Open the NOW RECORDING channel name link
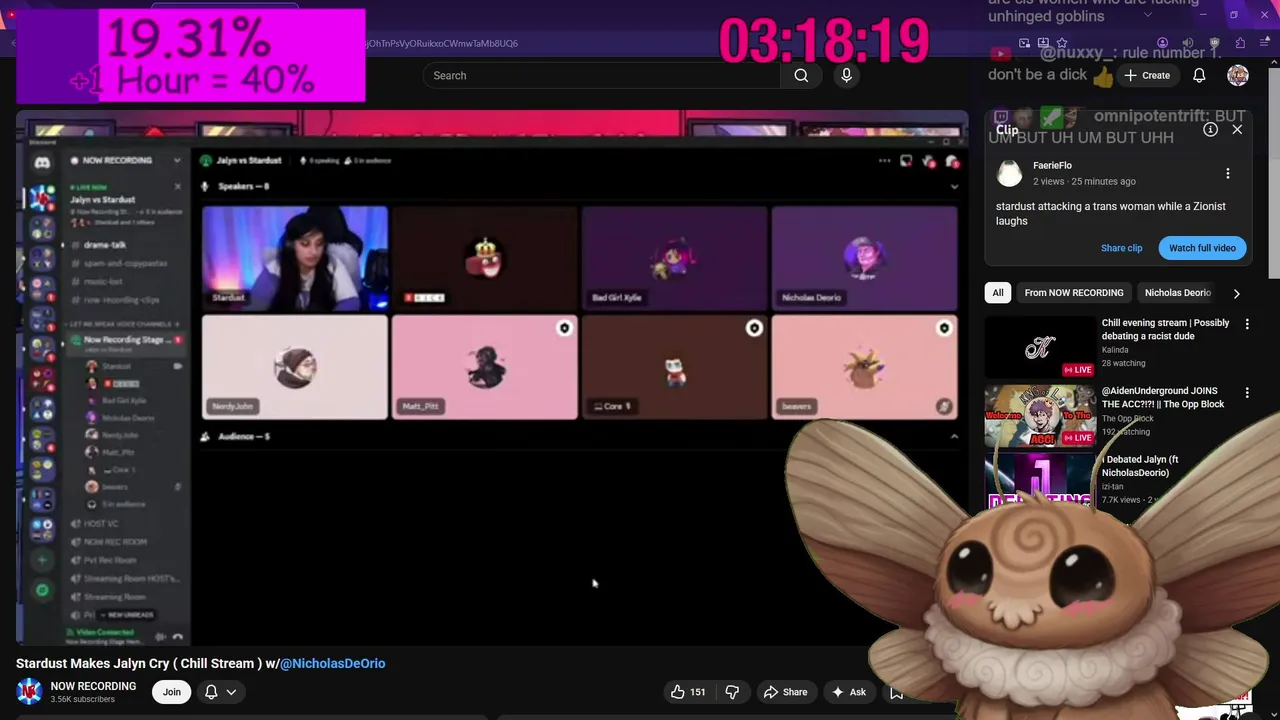1280x720 pixels. [93, 686]
